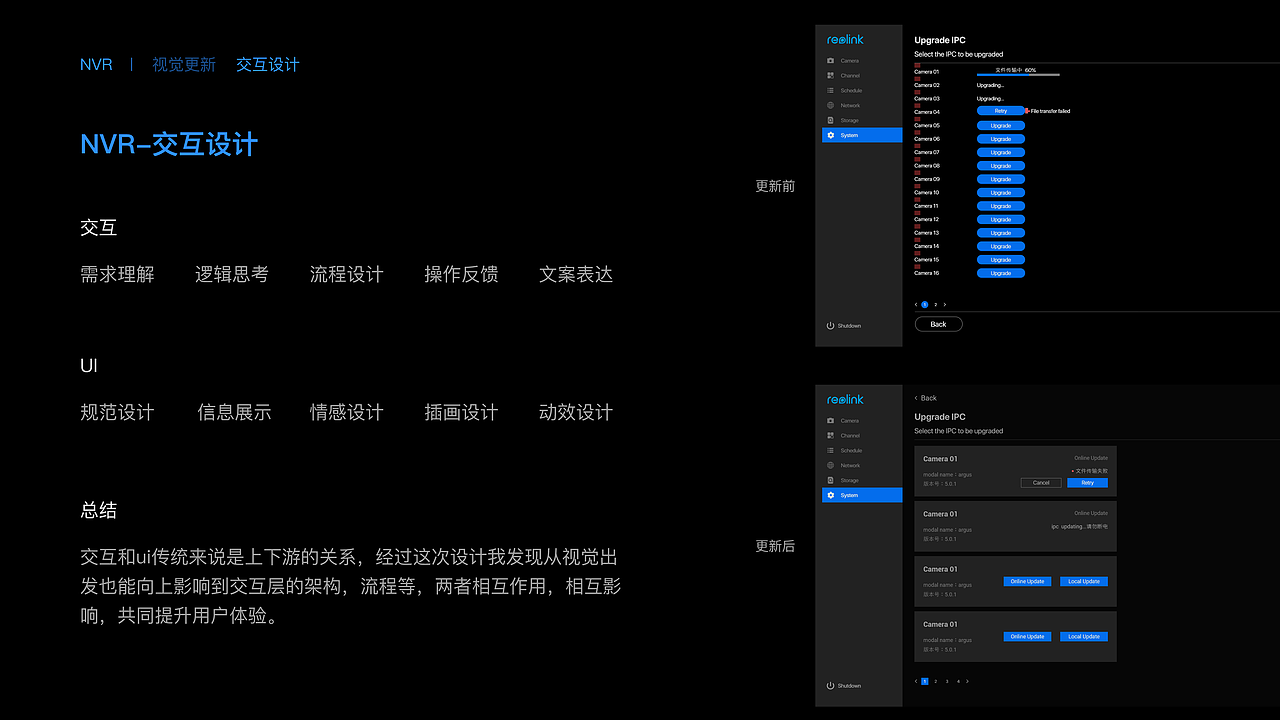Upgrade Camera 12 in the 更新前 list
Viewport: 1280px width, 720px height.
1001,219
